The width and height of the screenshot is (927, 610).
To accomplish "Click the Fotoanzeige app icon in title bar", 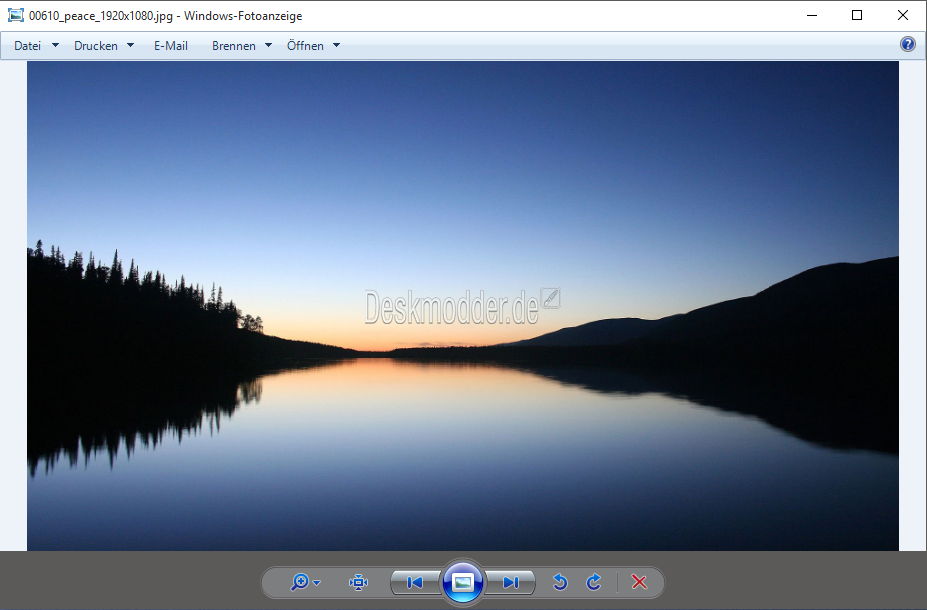I will click(15, 15).
